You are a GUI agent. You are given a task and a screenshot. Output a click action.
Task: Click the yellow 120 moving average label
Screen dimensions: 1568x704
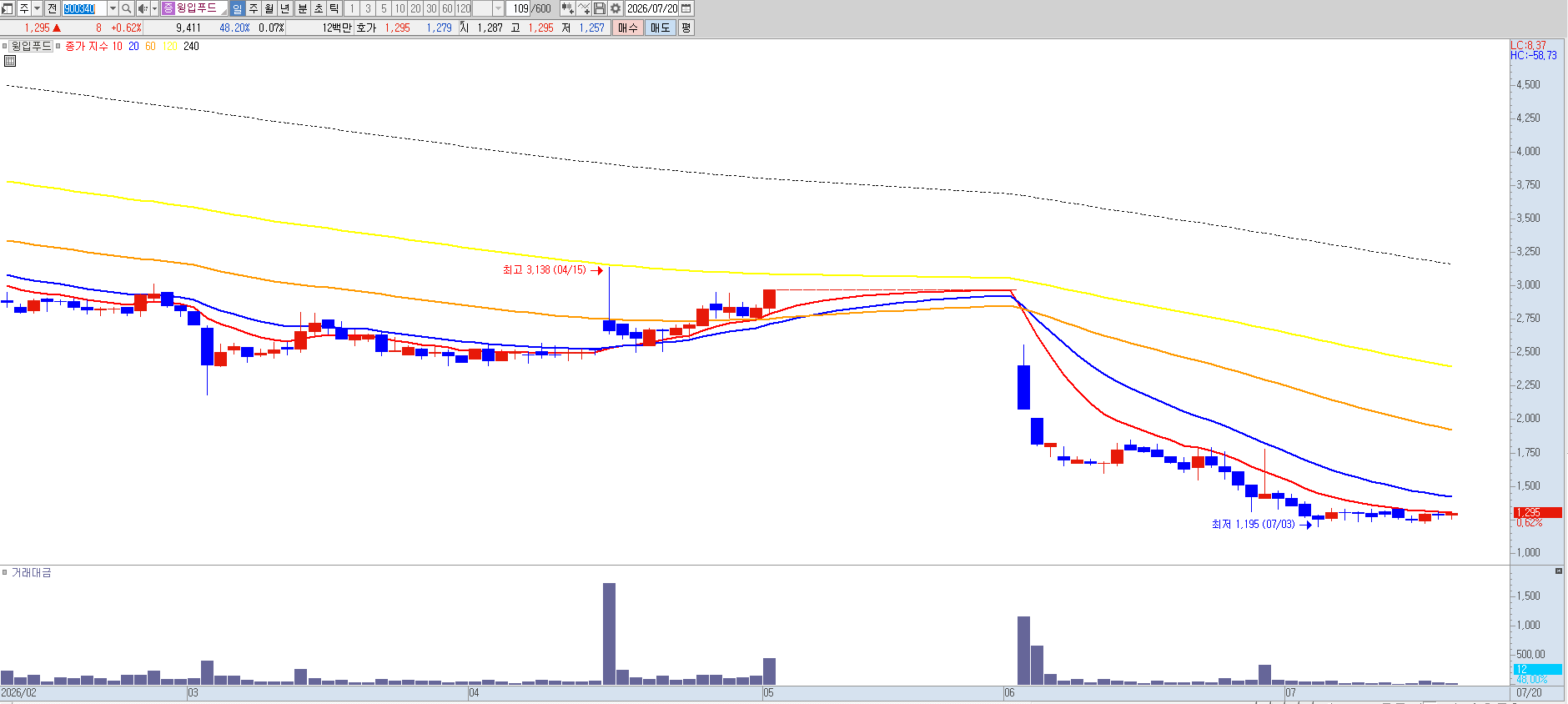170,46
